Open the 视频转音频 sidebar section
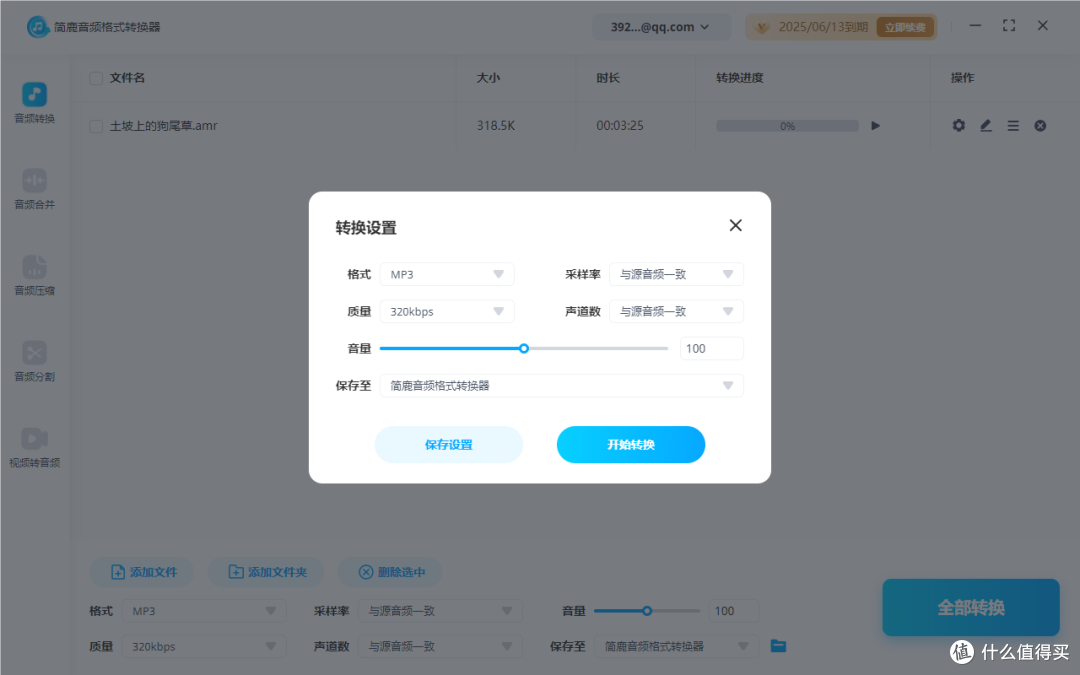 (x=34, y=448)
